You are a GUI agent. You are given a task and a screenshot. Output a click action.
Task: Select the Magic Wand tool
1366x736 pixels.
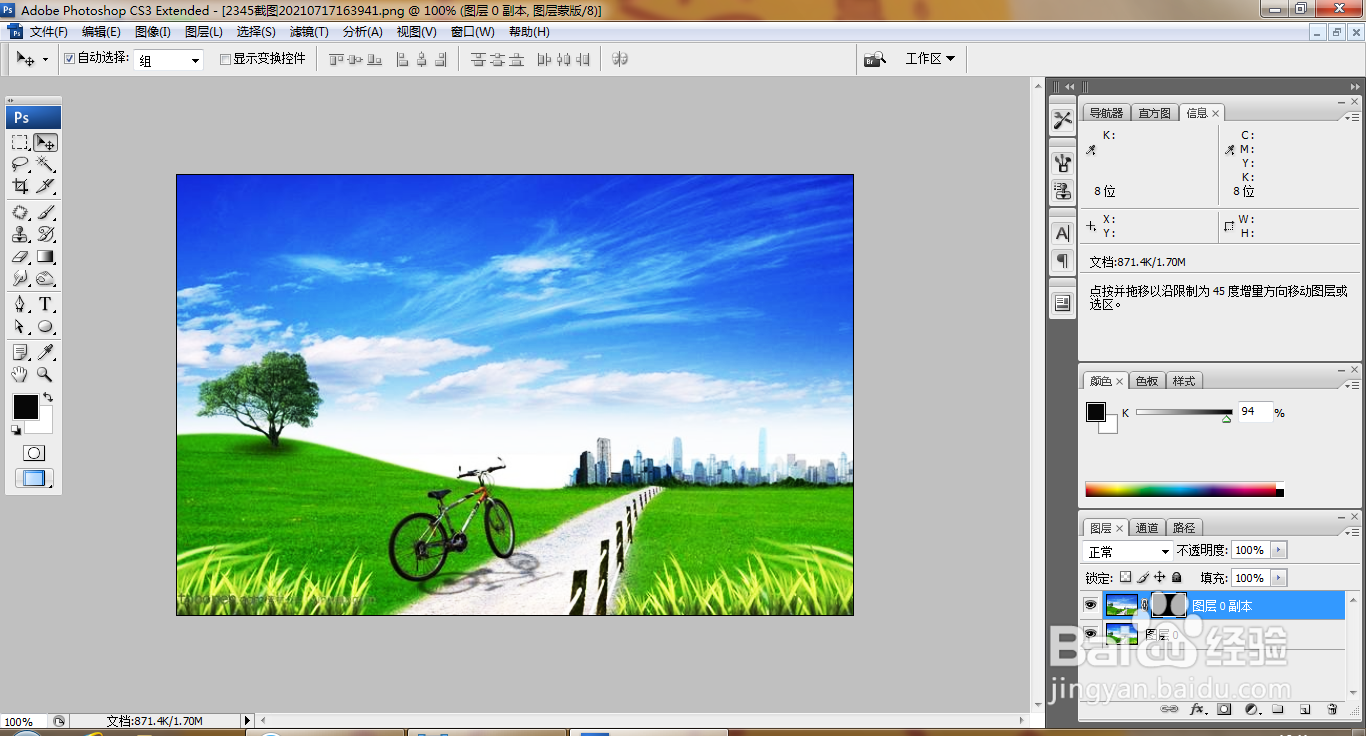46,164
